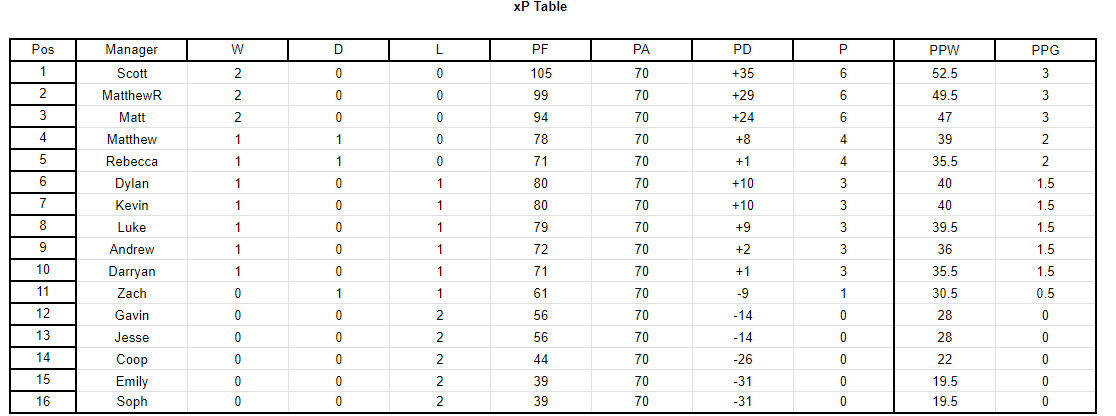This screenshot has height=416, width=1116.
Task: Click Coop's PF value 44
Action: (x=540, y=360)
